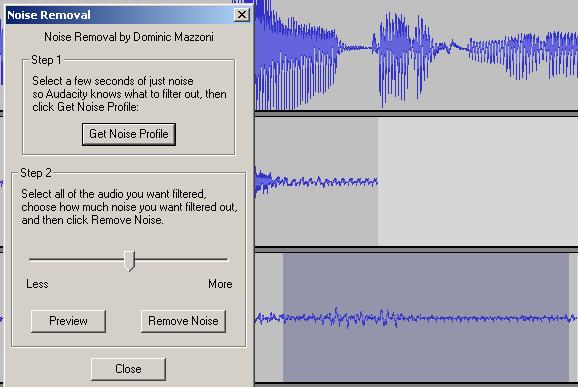Click the middle track's short waveform clip
Viewport: 578px width, 387px height.
pos(316,181)
